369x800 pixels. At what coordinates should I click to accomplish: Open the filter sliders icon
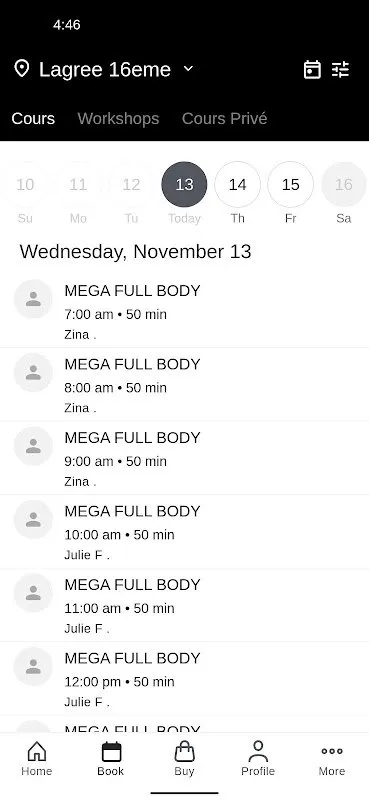point(340,69)
